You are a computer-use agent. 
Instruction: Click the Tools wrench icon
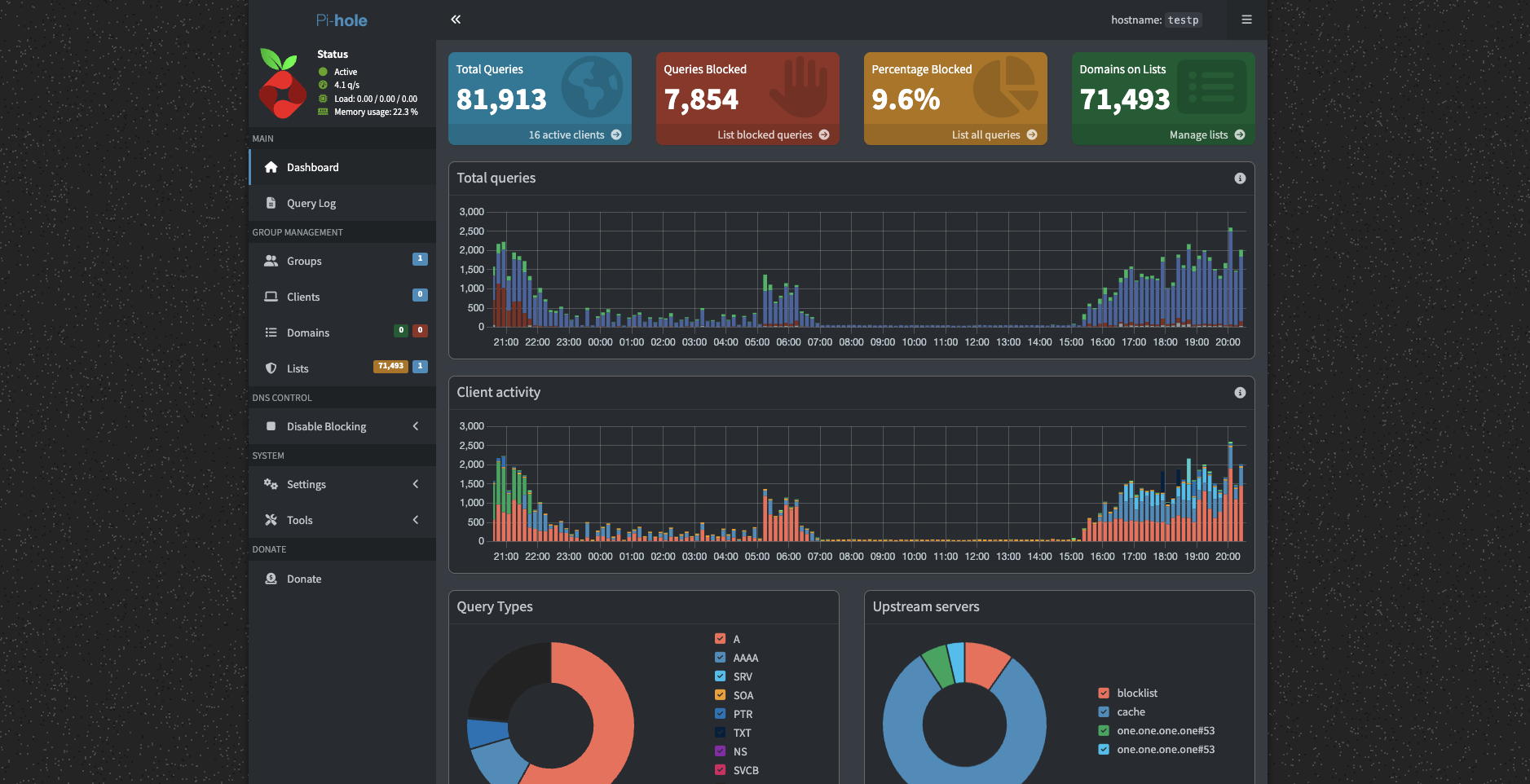271,520
